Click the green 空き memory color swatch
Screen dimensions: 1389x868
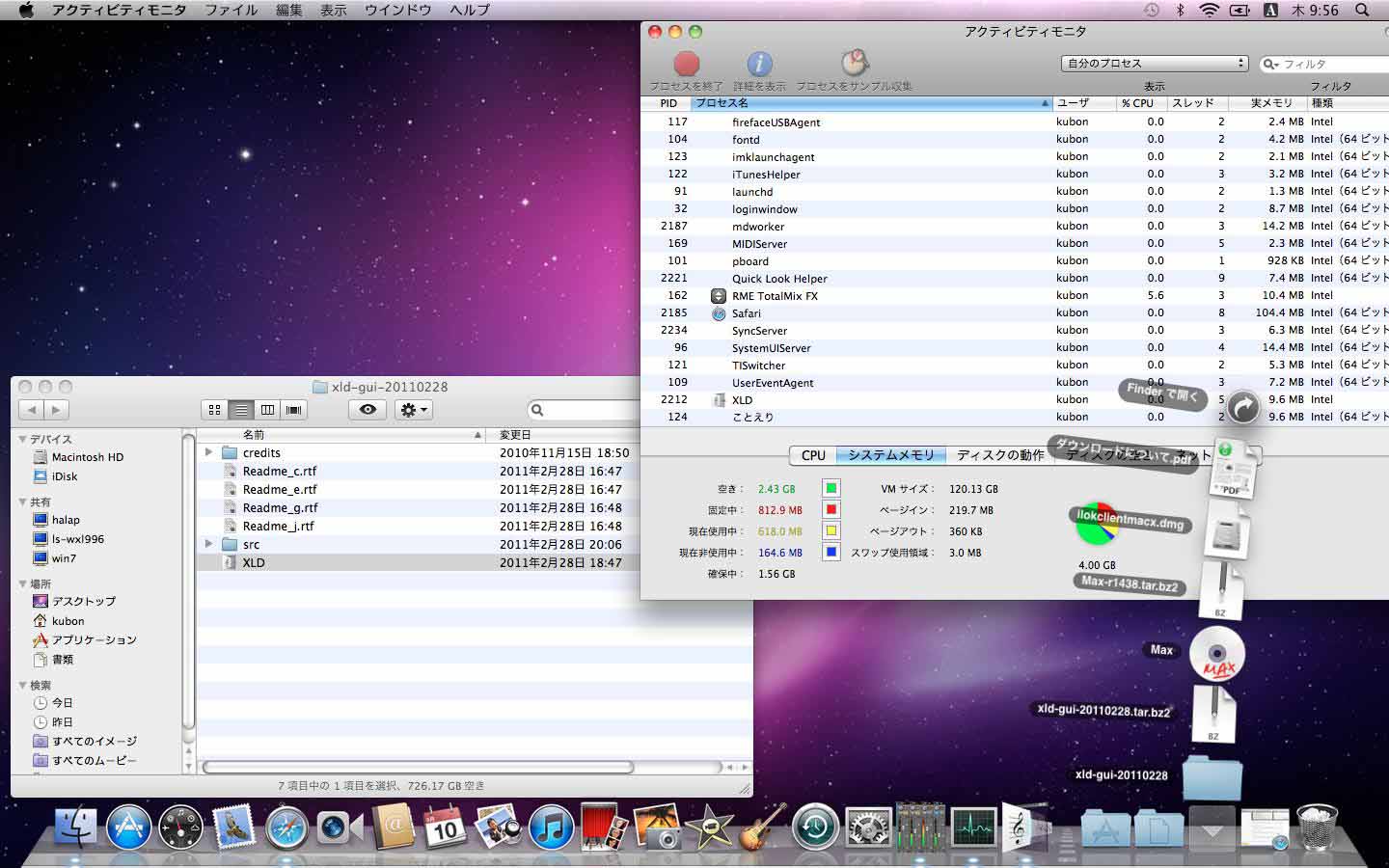point(831,488)
